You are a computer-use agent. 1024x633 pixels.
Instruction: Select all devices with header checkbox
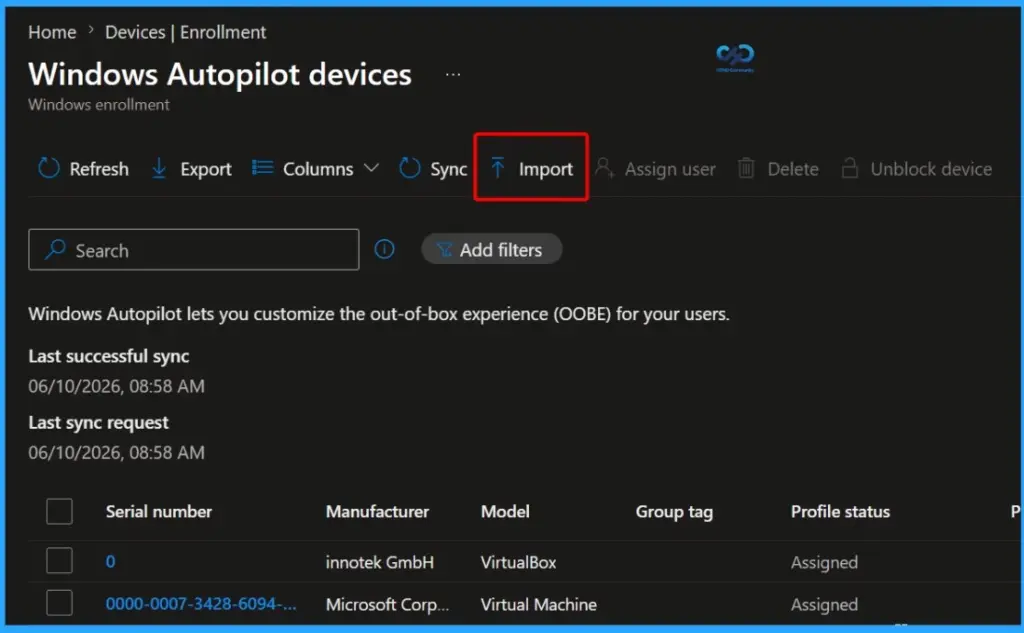pyautogui.click(x=59, y=511)
